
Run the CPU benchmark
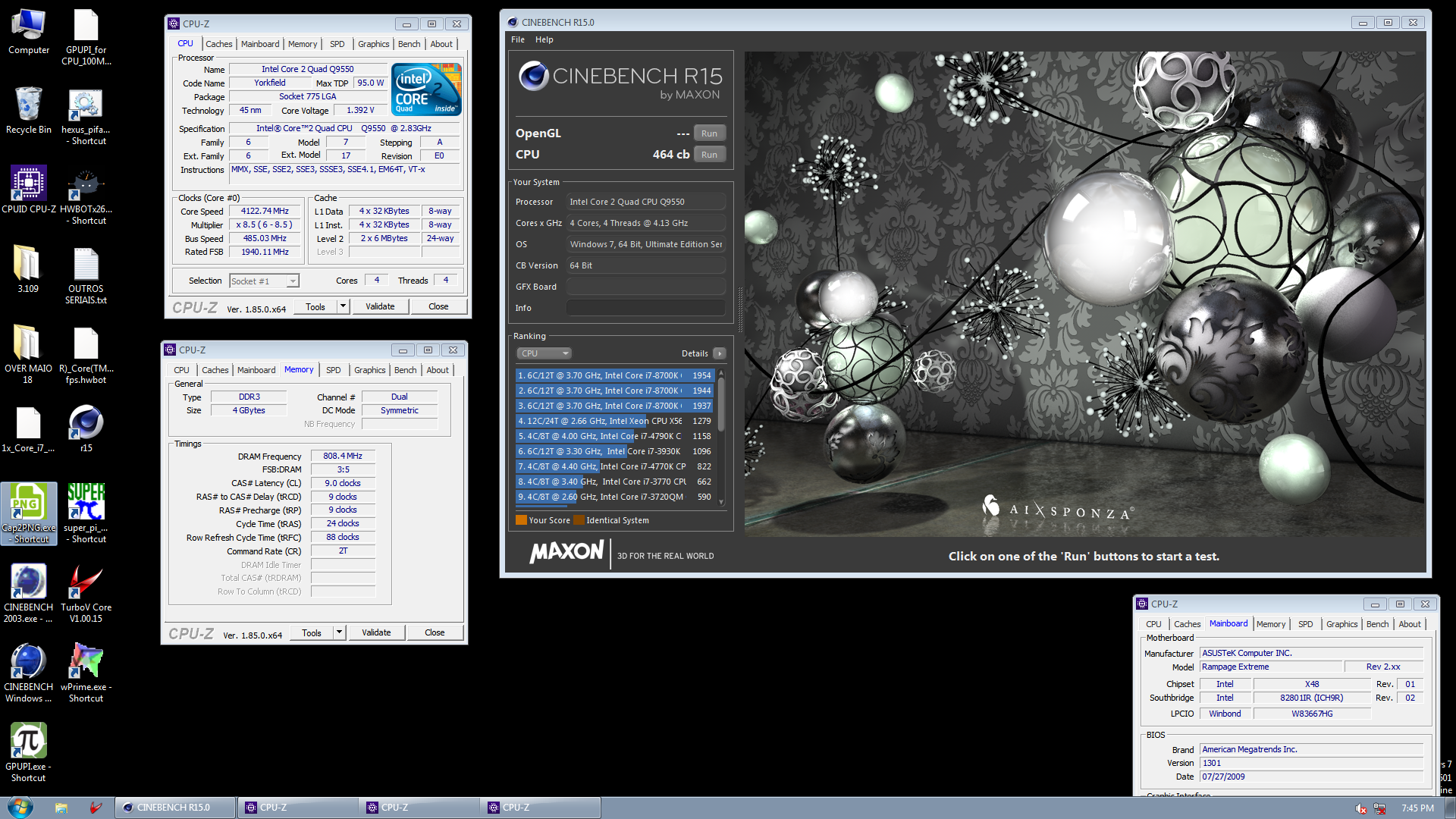pyautogui.click(x=709, y=155)
